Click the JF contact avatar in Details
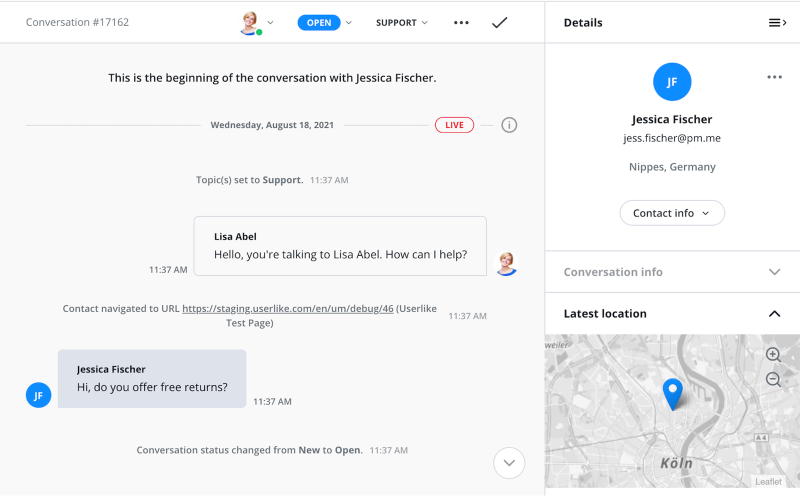Image resolution: width=800 pixels, height=496 pixels. (672, 82)
